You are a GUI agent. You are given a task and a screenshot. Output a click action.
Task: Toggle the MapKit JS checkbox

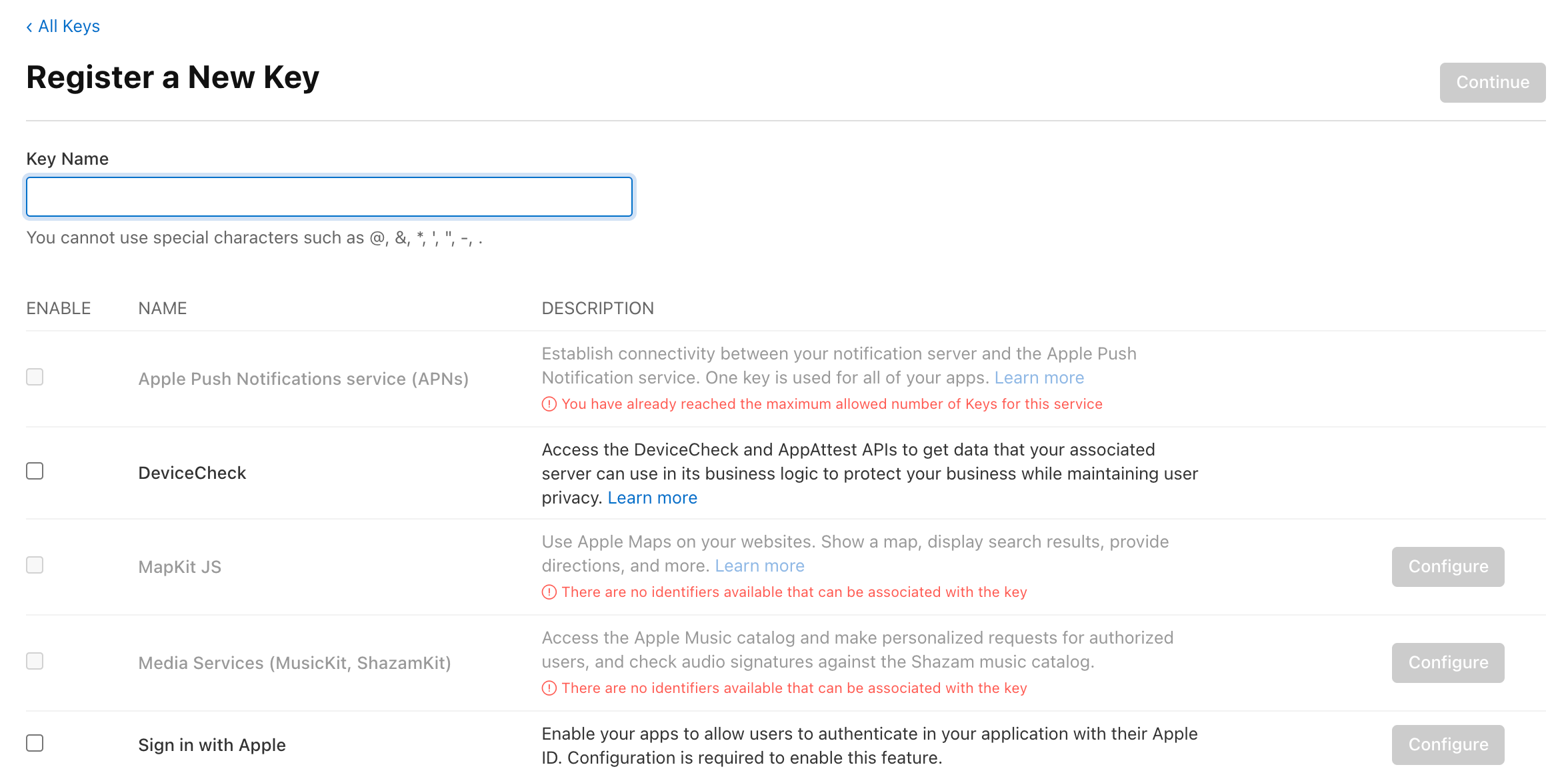point(35,565)
